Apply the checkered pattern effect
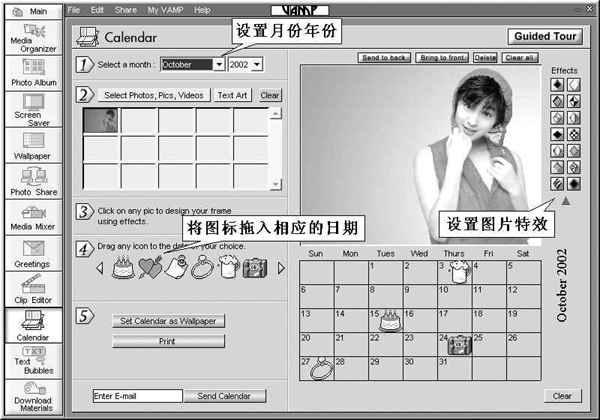Viewport: 600px width, 420px height. (x=574, y=134)
